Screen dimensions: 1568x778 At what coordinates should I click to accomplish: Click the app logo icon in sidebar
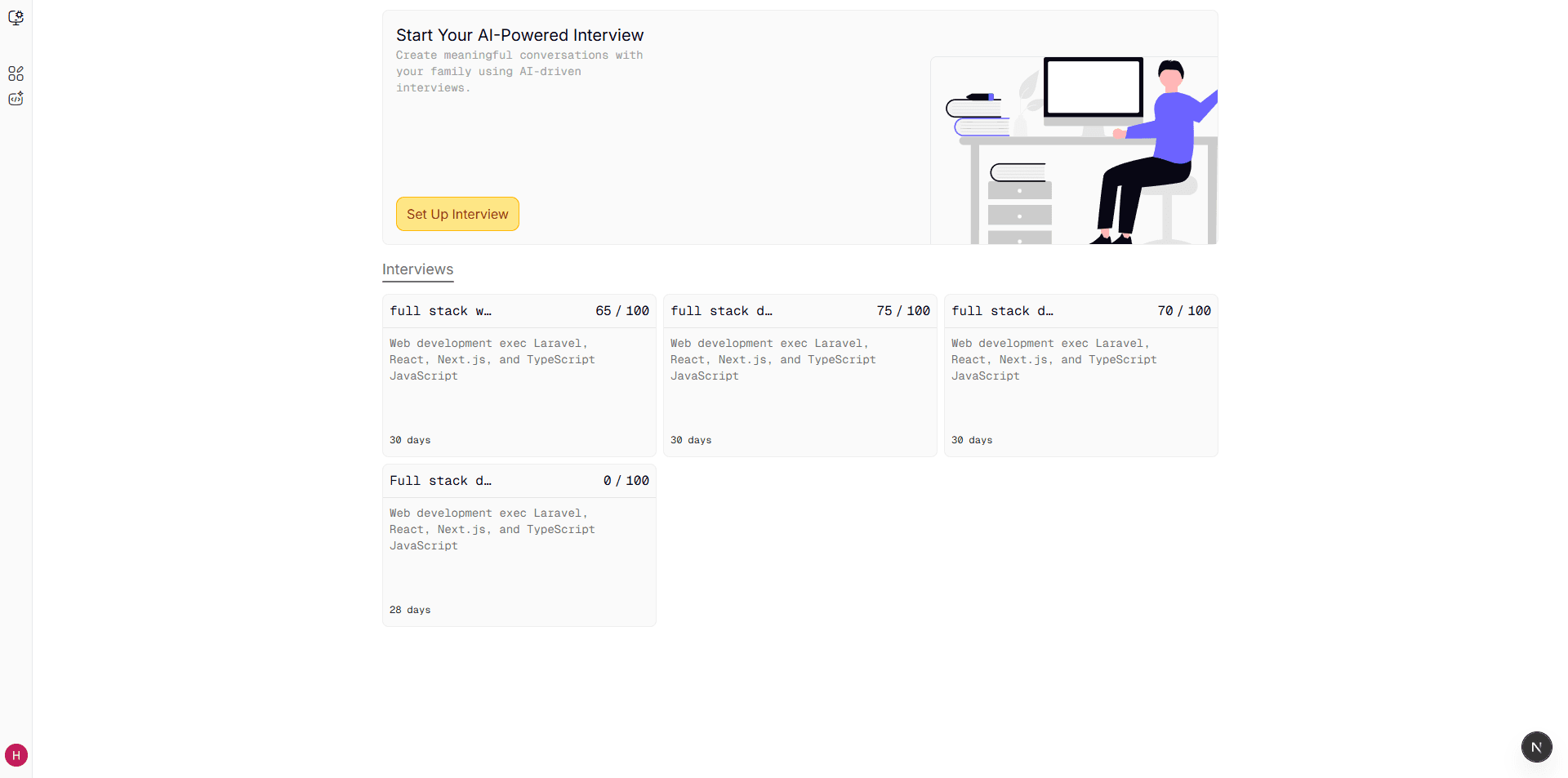click(16, 17)
